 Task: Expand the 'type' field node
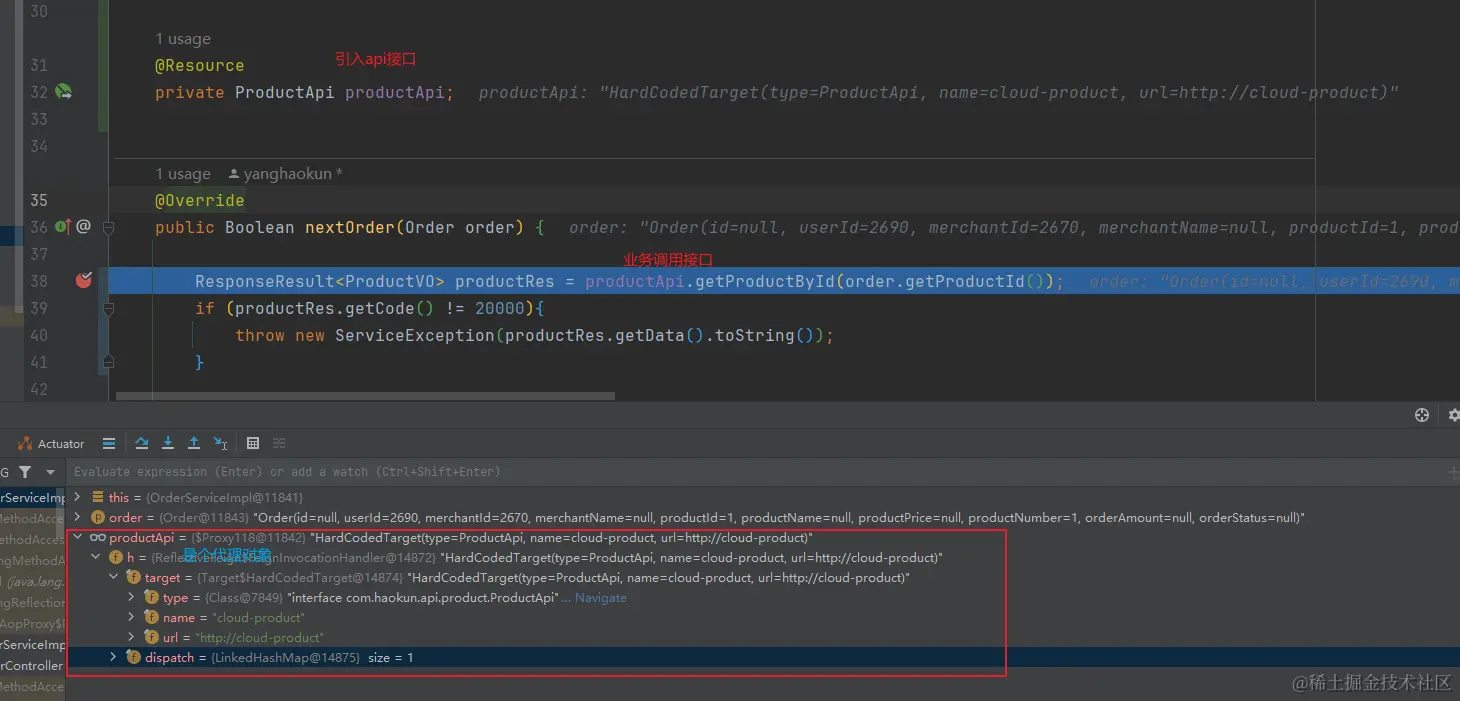(x=131, y=597)
